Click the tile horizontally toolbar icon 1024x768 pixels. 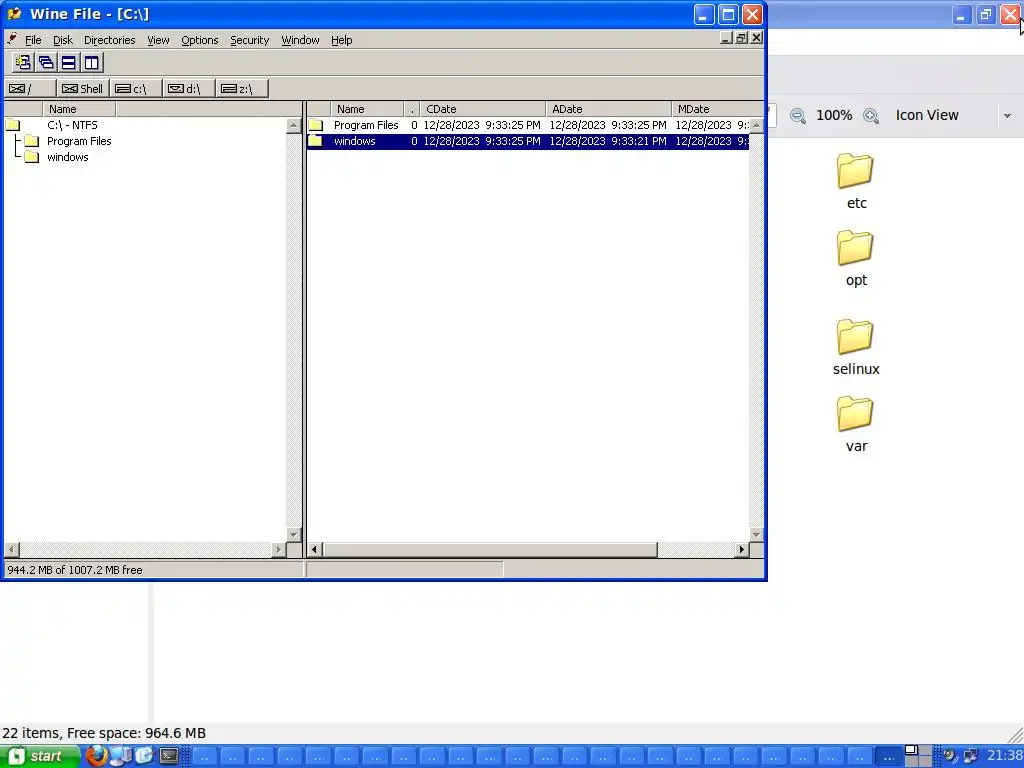pos(69,63)
